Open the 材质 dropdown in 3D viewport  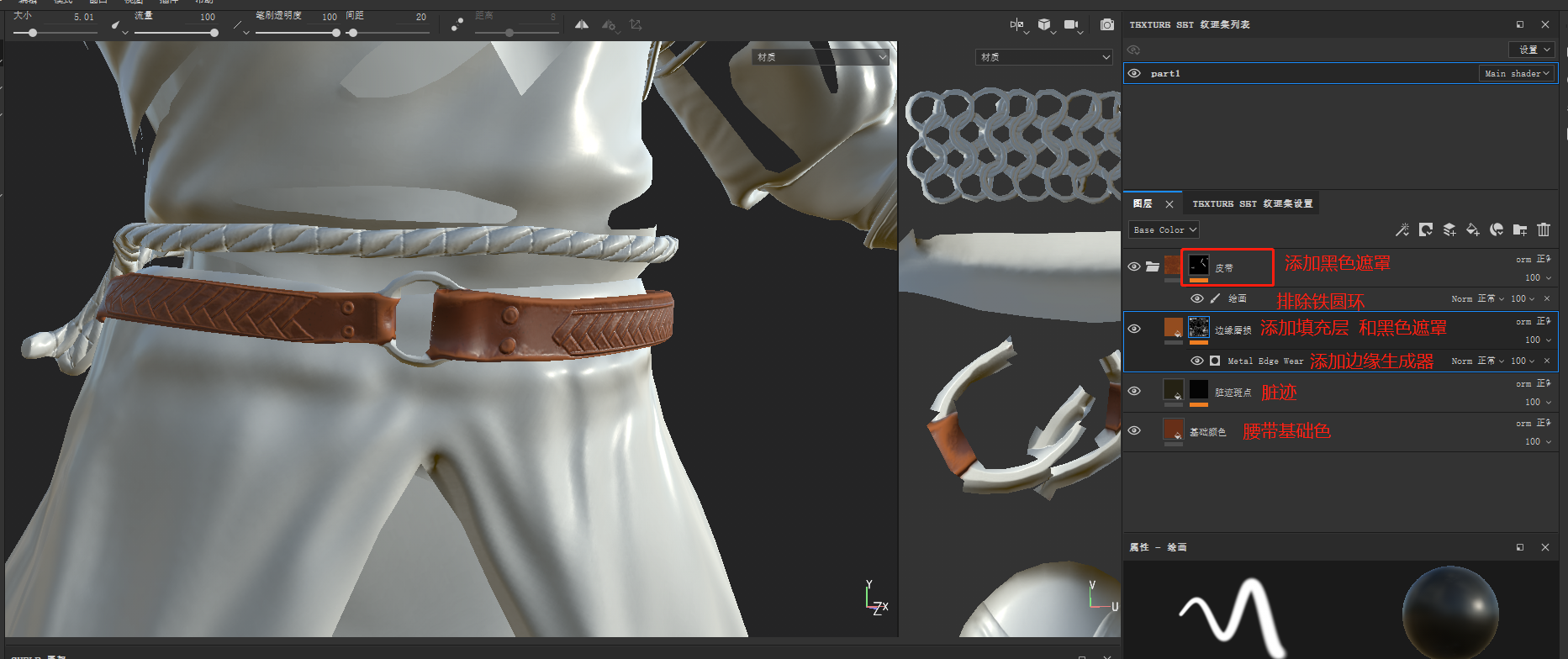point(821,56)
